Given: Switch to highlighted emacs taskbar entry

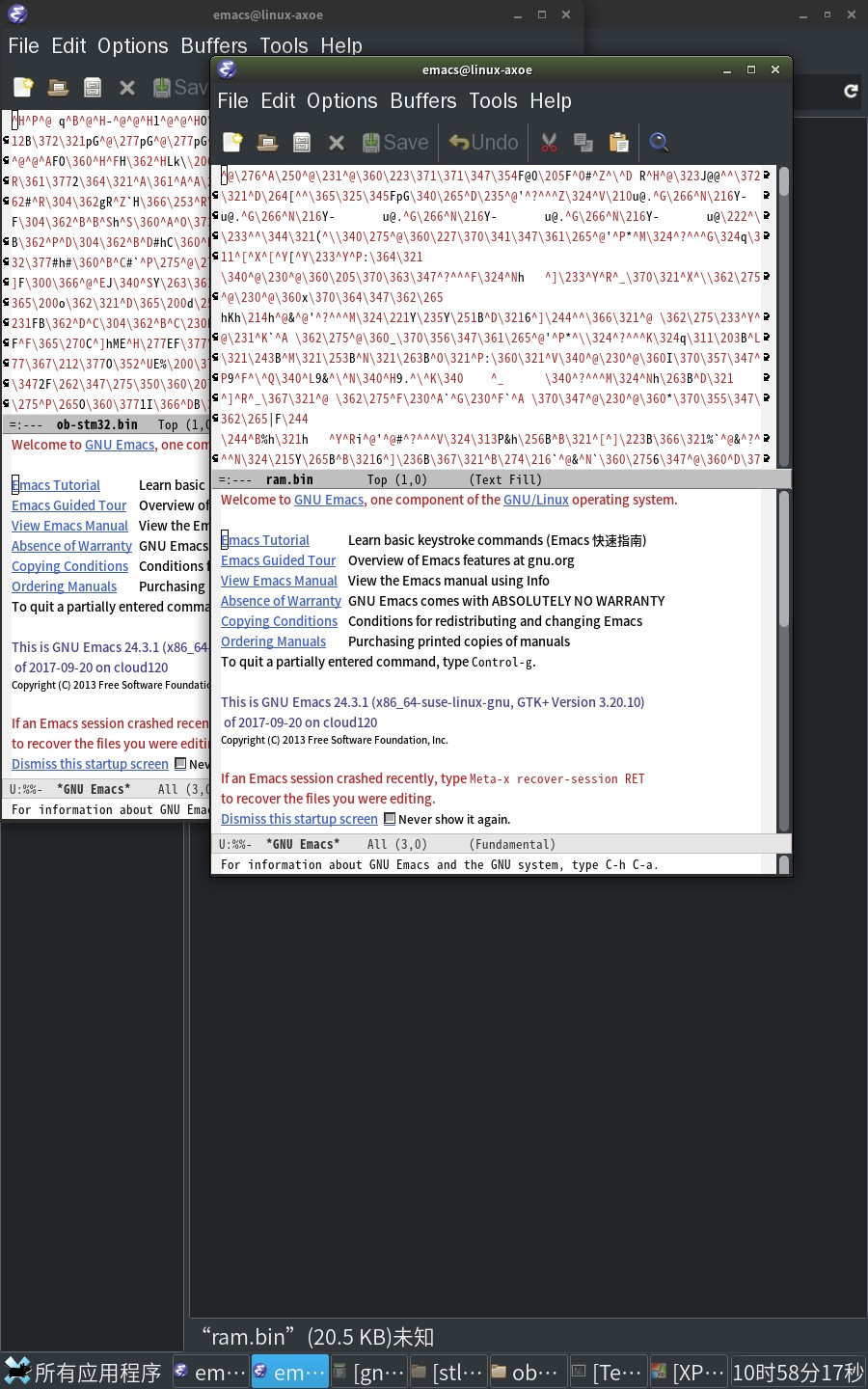Looking at the screenshot, I should tap(289, 1372).
